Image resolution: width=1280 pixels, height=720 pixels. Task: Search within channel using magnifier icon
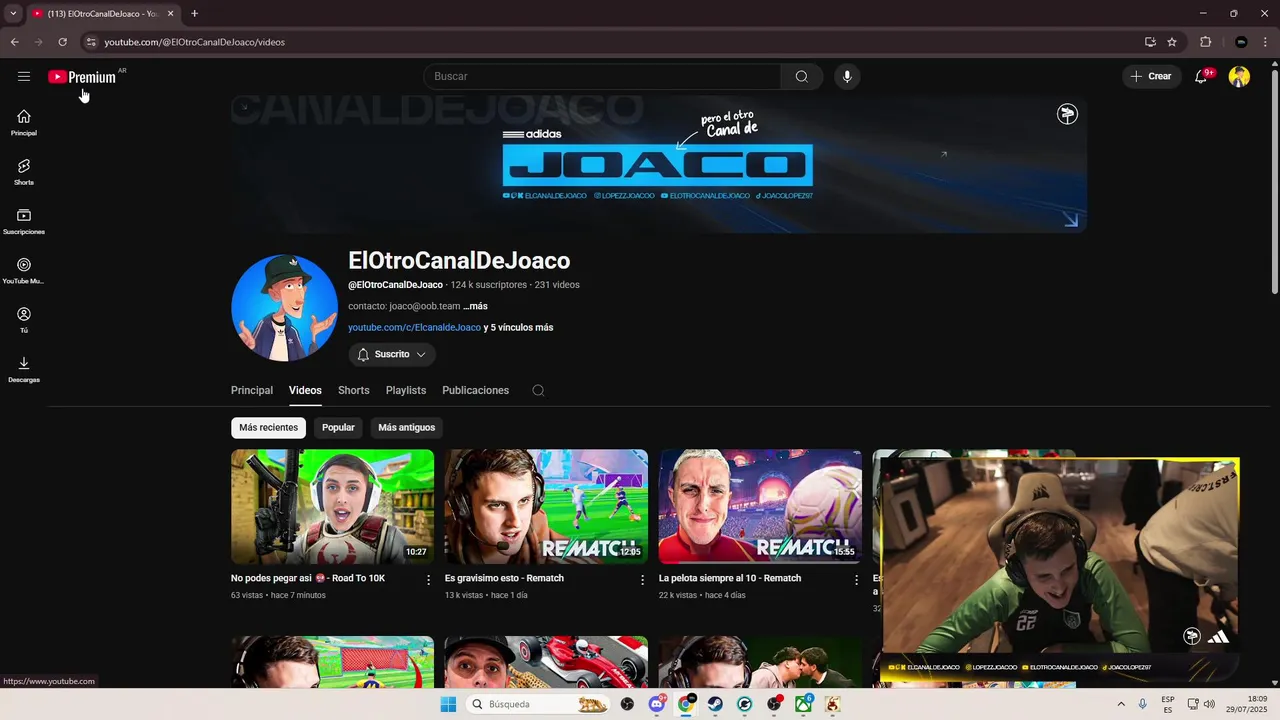538,390
